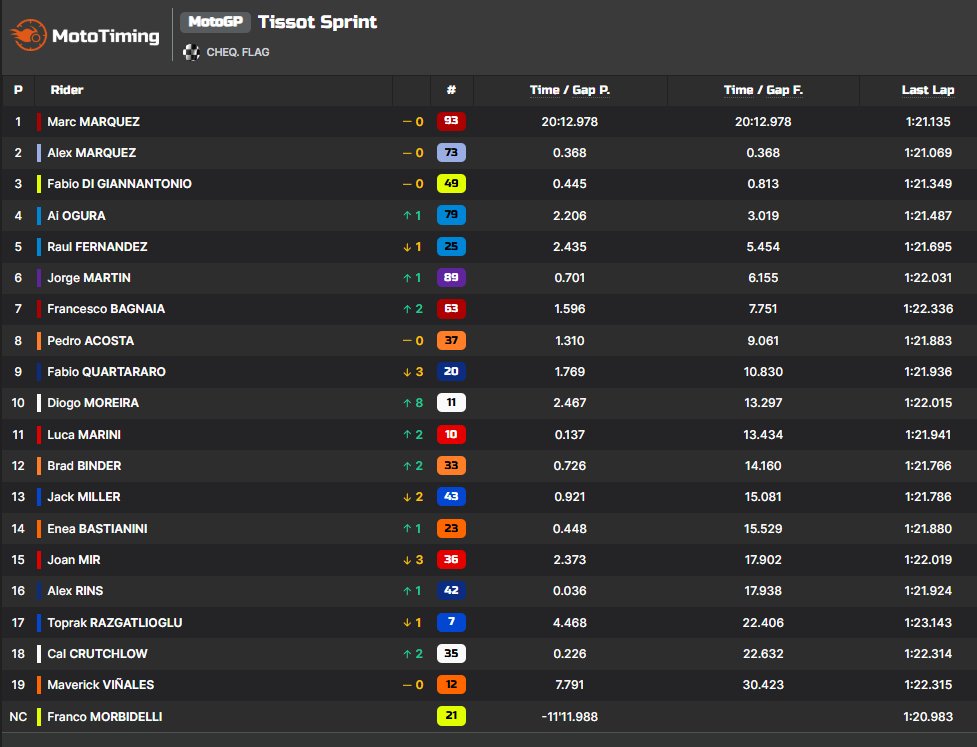This screenshot has height=747, width=977.
Task: Select rider Fabio QUARTARARO
Action: (x=107, y=372)
